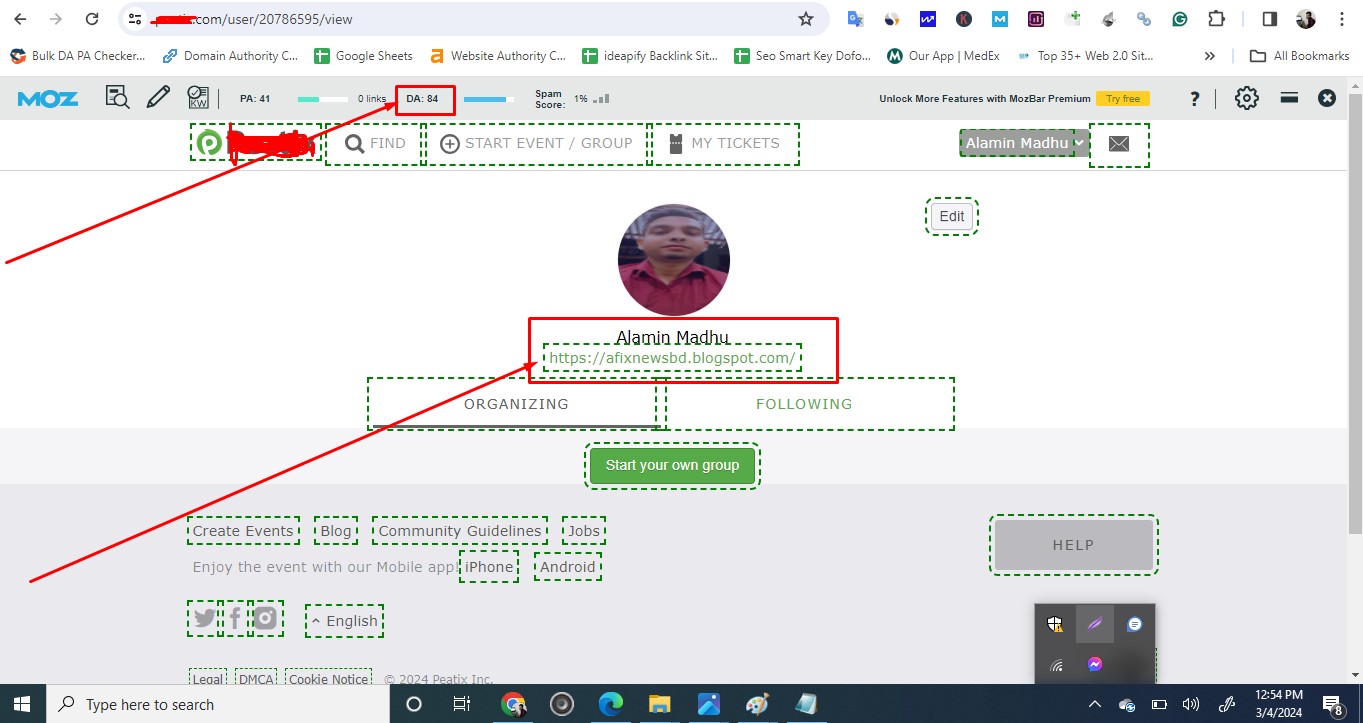Open ideapify Backlink Sit... bookmark
1363x723 pixels.
pos(650,56)
